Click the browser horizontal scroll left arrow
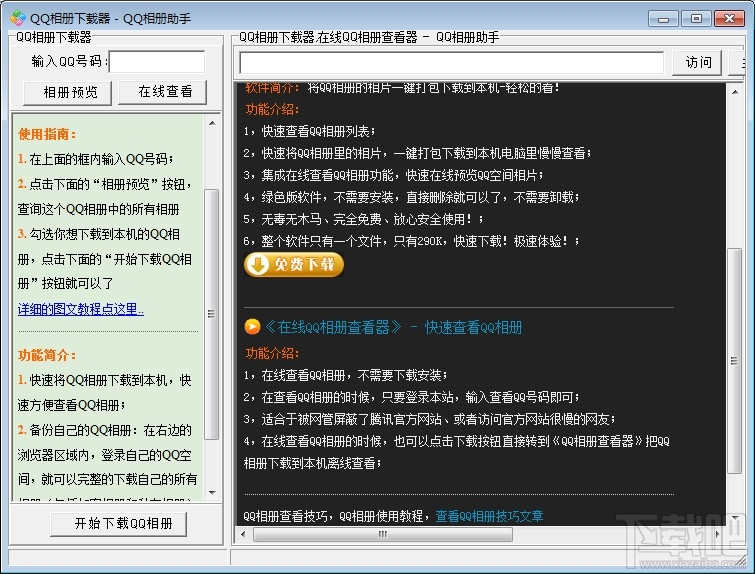 pos(243,534)
